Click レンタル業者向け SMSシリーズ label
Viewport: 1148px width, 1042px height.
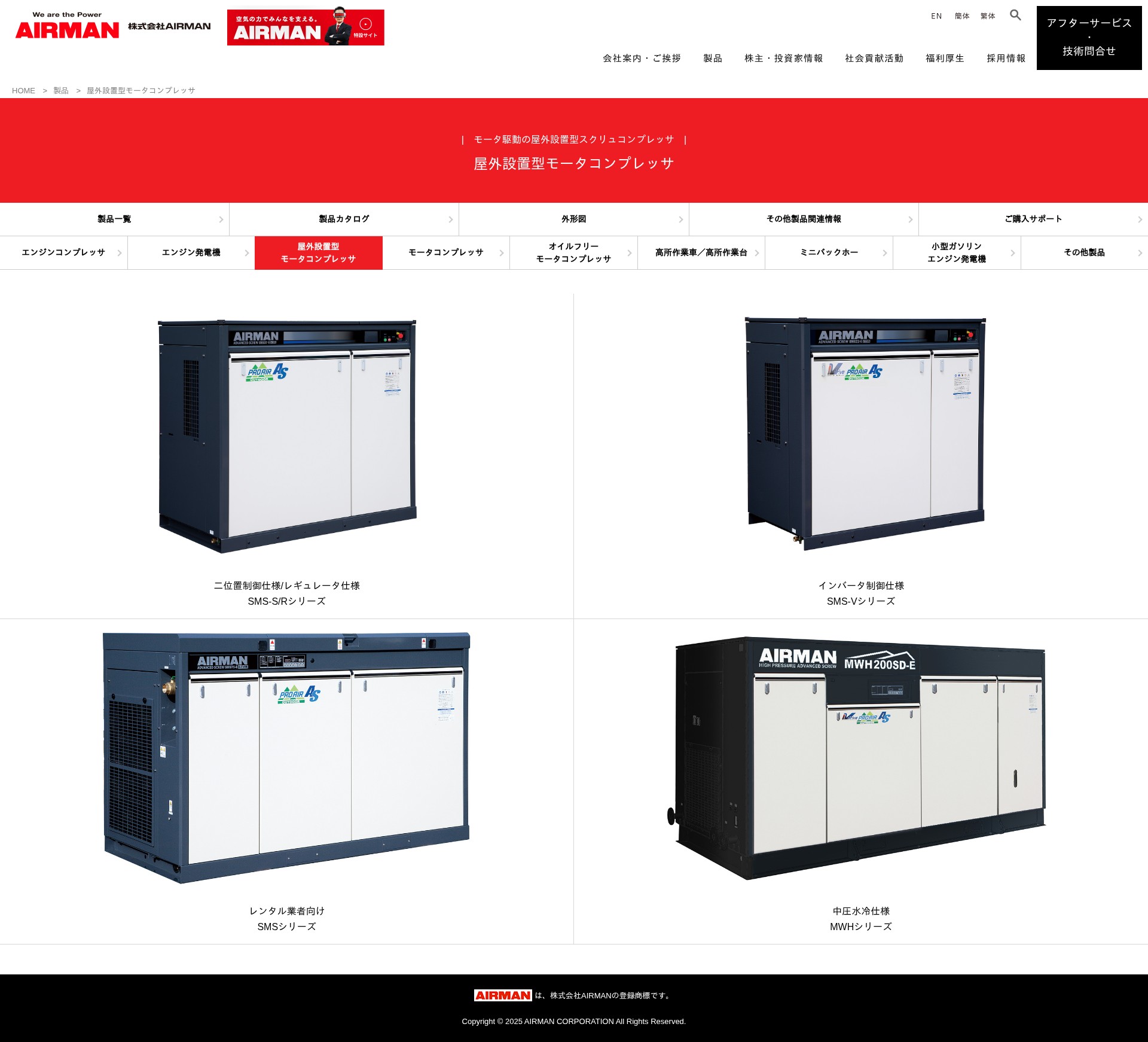coord(287,919)
